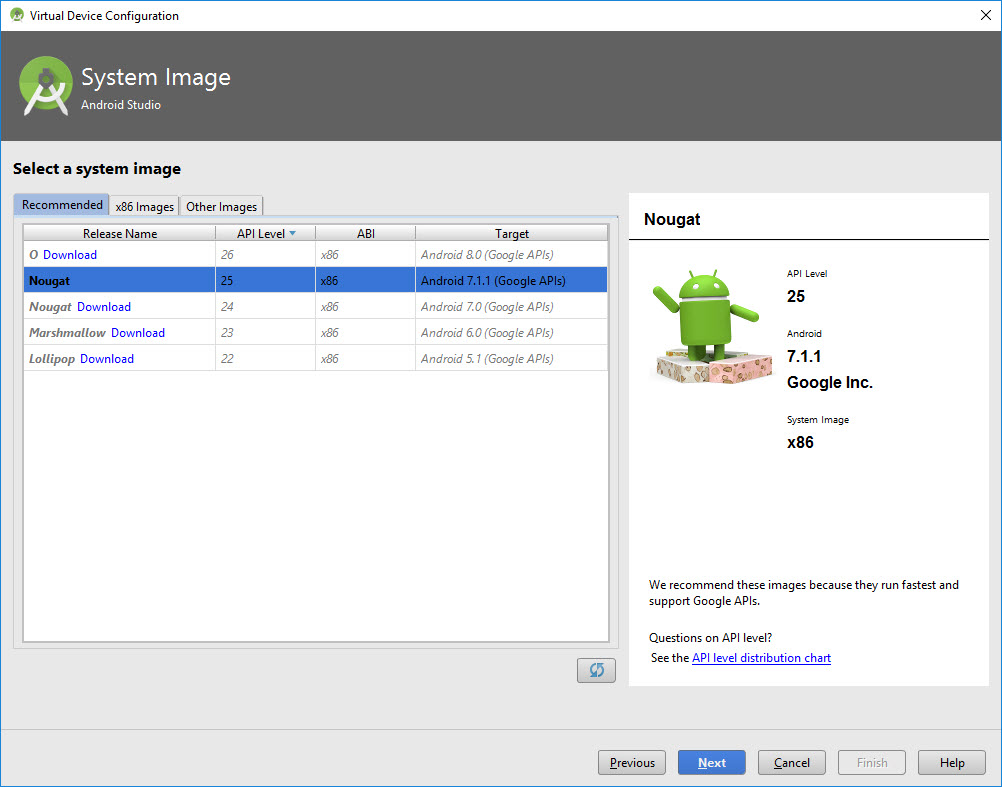Image resolution: width=1002 pixels, height=787 pixels.
Task: Select the Recommended tab
Action: (62, 205)
